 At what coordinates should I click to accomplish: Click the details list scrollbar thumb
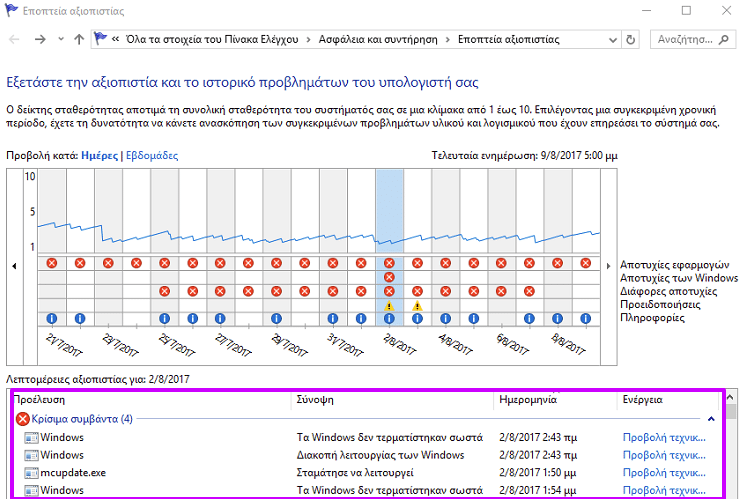[730, 411]
